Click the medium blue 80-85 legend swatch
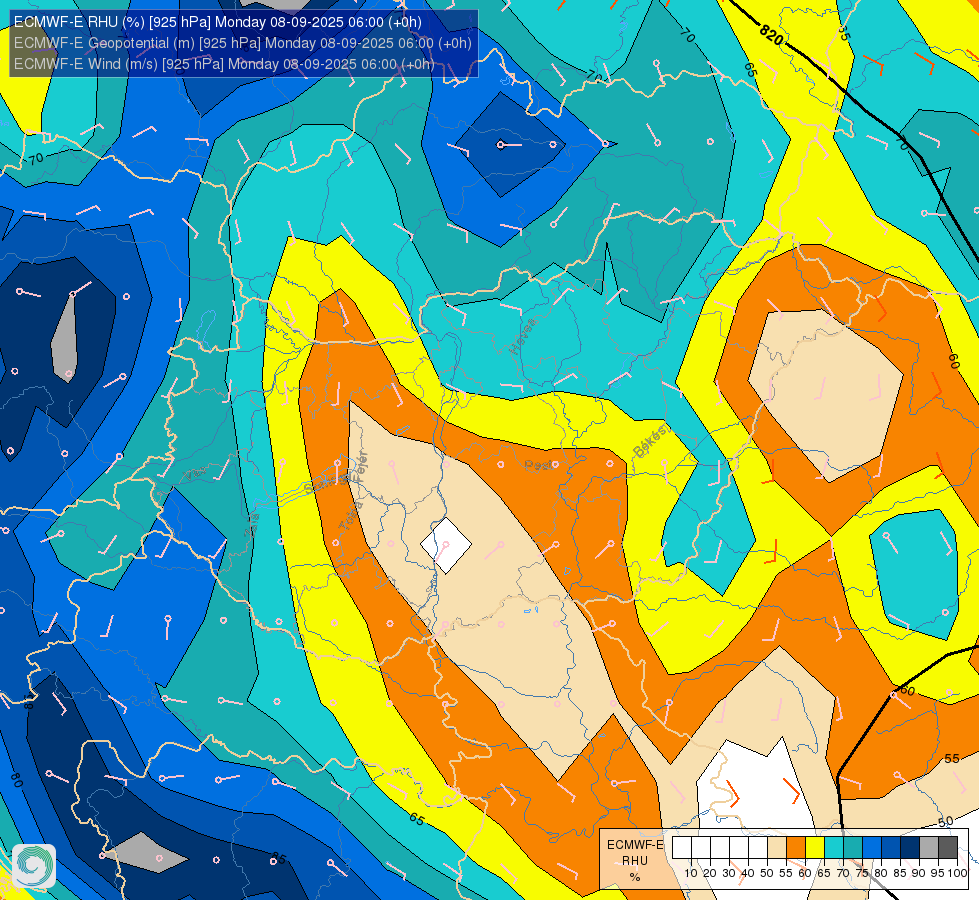 (891, 848)
